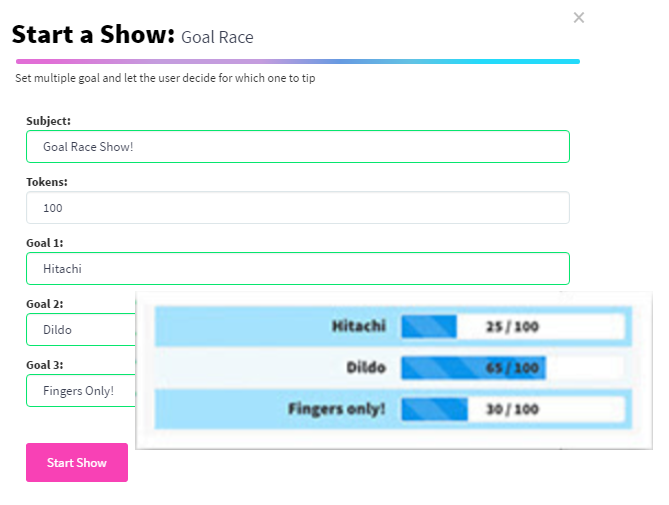669x505 pixels.
Task: Click the "Goal 2:" label
Action: pyautogui.click(x=45, y=304)
